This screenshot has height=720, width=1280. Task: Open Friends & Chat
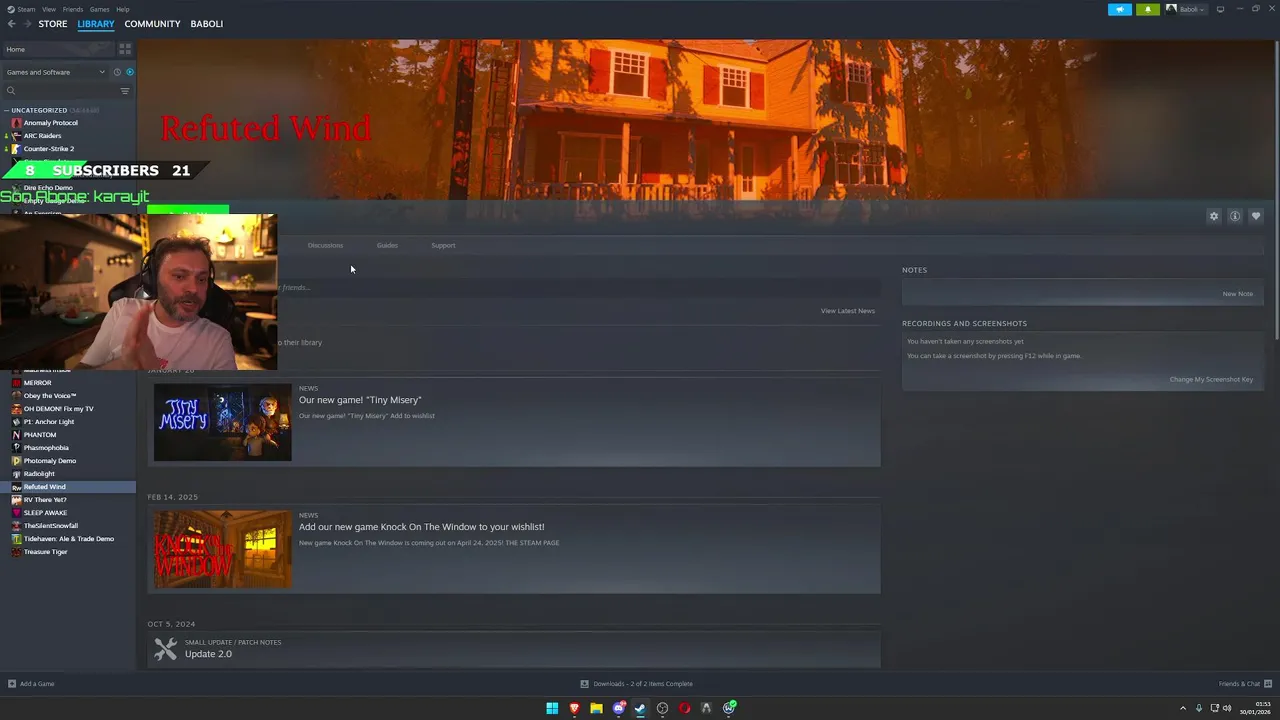click(x=1245, y=684)
